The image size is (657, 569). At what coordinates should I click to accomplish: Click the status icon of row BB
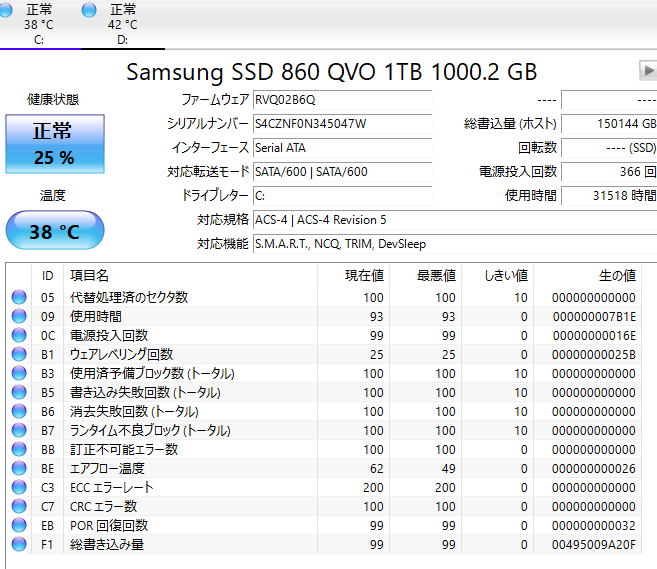click(19, 449)
